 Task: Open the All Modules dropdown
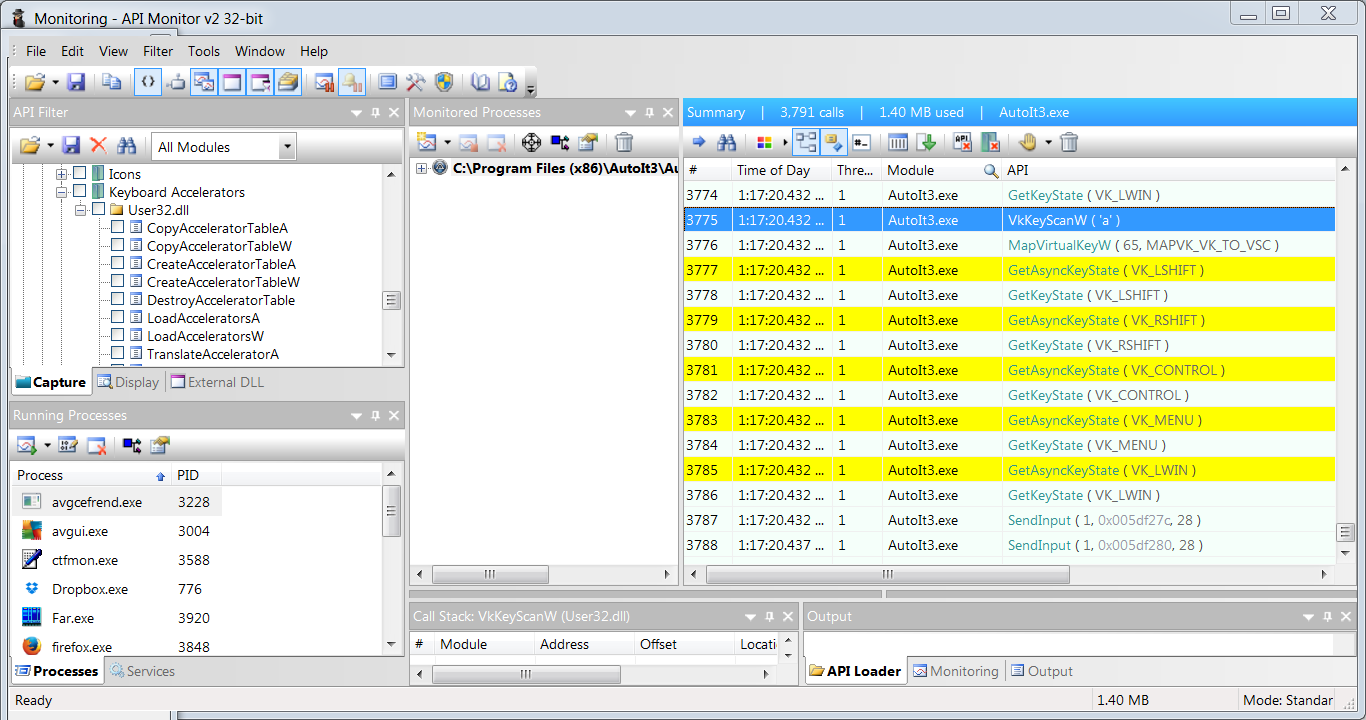(287, 147)
